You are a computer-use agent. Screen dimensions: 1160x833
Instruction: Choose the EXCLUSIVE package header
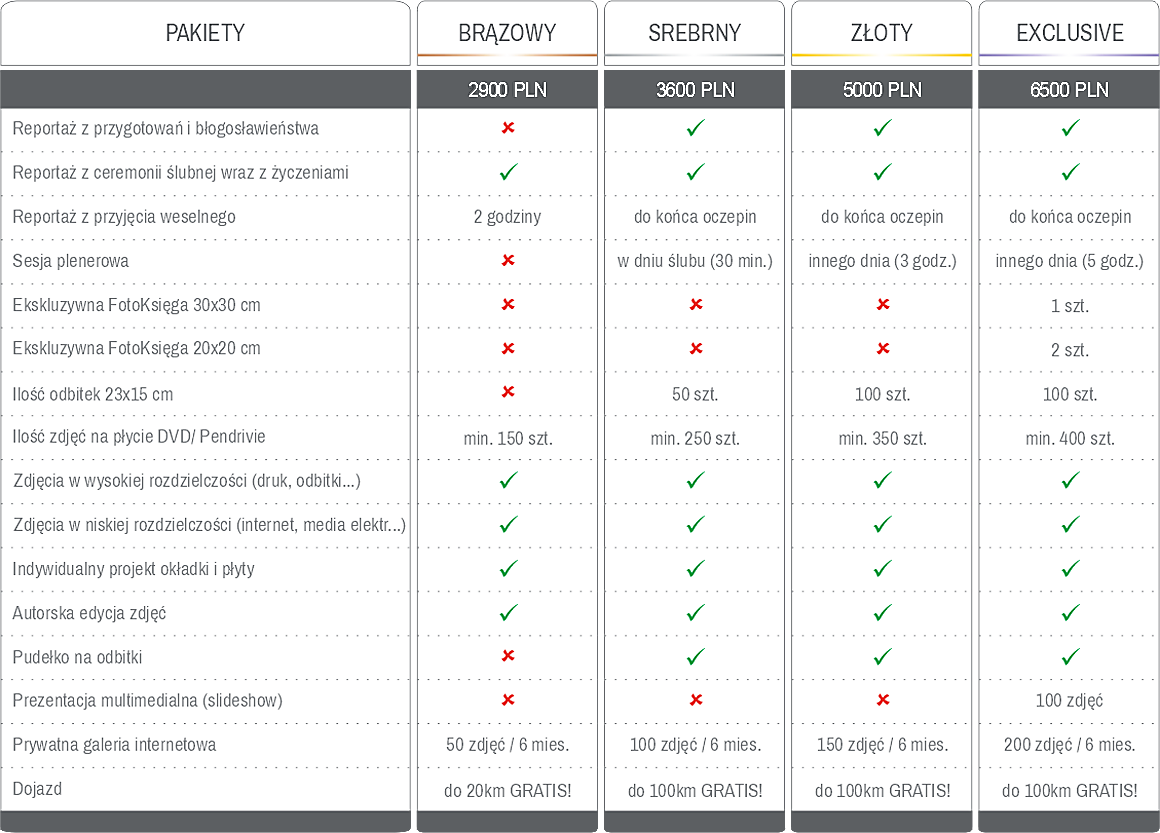(1070, 33)
